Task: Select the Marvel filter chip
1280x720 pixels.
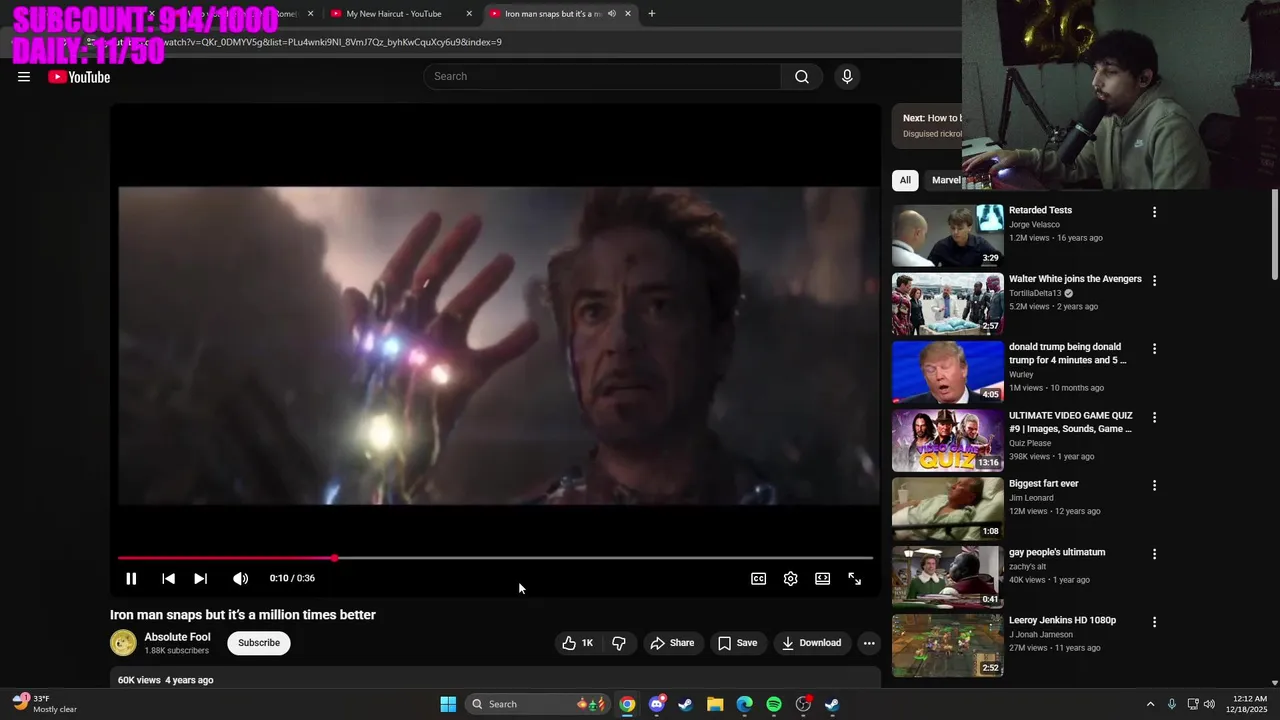Action: point(946,180)
